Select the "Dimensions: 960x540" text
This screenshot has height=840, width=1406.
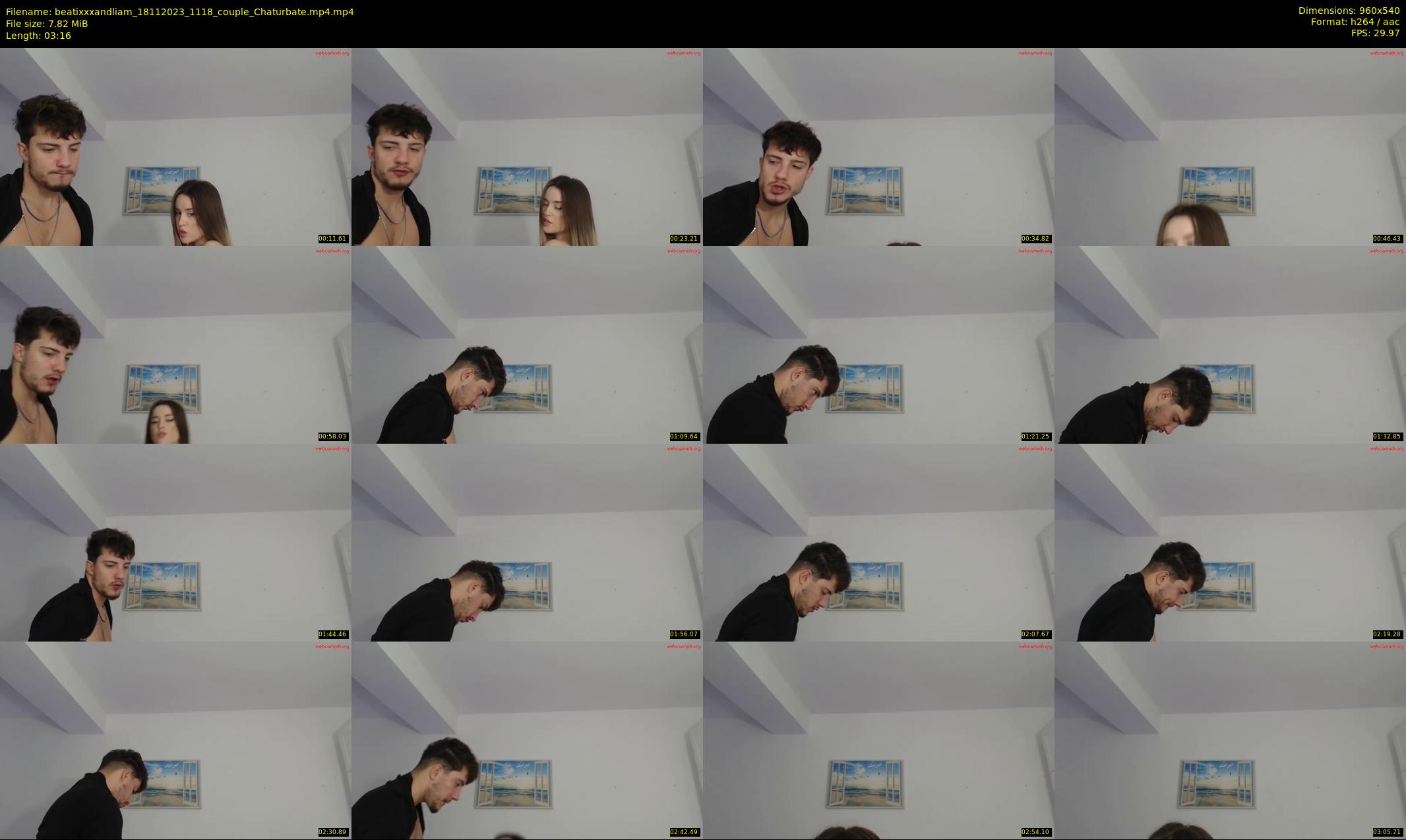pos(1349,11)
